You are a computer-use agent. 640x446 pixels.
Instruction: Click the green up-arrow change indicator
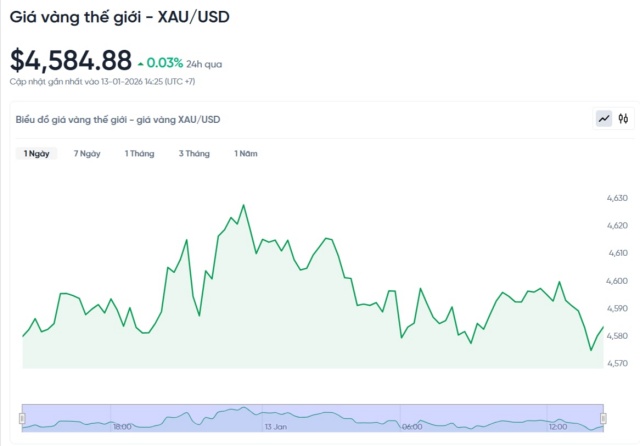tap(141, 64)
